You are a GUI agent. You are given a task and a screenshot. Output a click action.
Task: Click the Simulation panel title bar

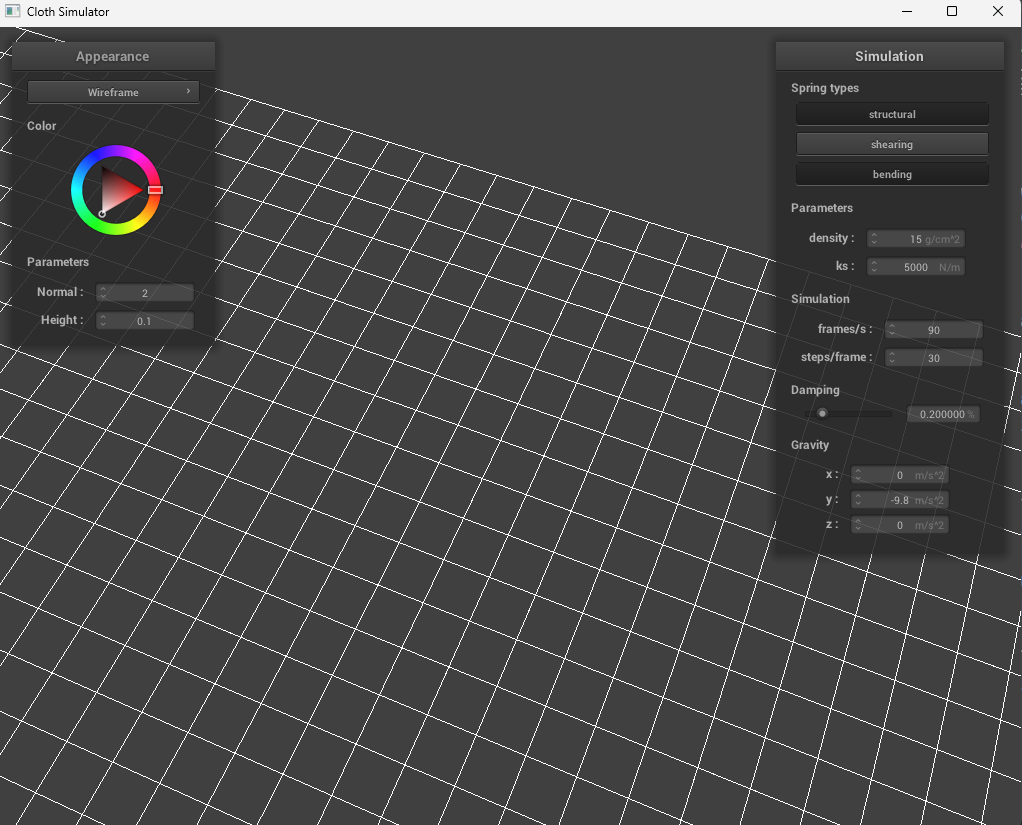pos(889,56)
